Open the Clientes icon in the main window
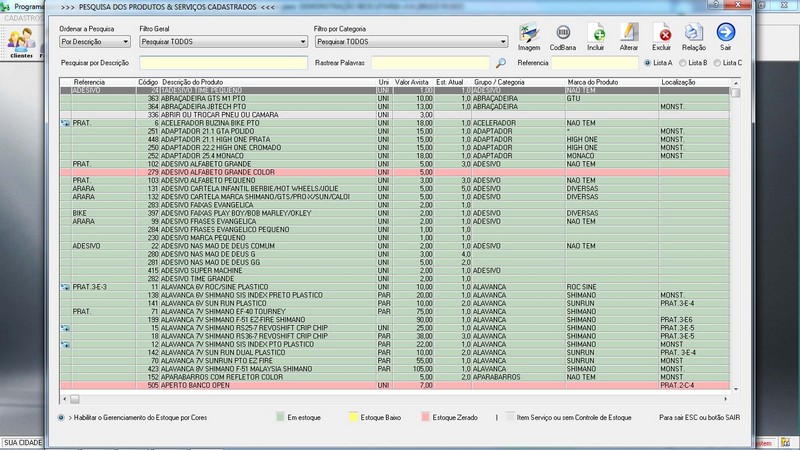800x450 pixels. pos(21,43)
